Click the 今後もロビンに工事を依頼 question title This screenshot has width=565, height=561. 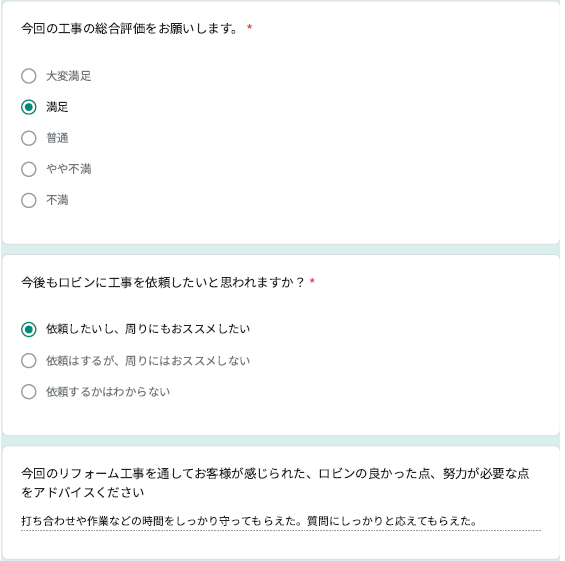point(163,282)
